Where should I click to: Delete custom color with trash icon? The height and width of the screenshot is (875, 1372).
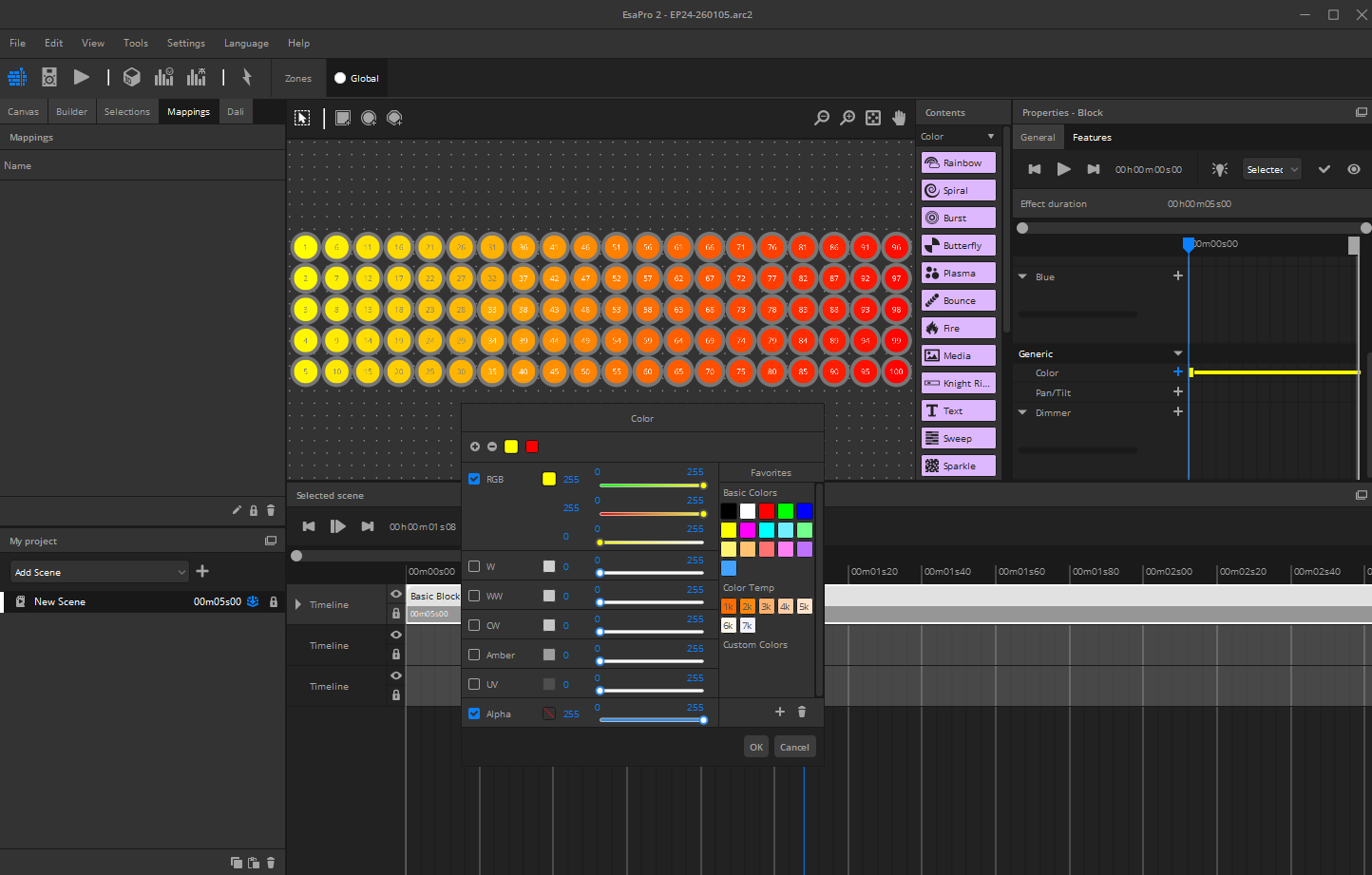coord(802,712)
